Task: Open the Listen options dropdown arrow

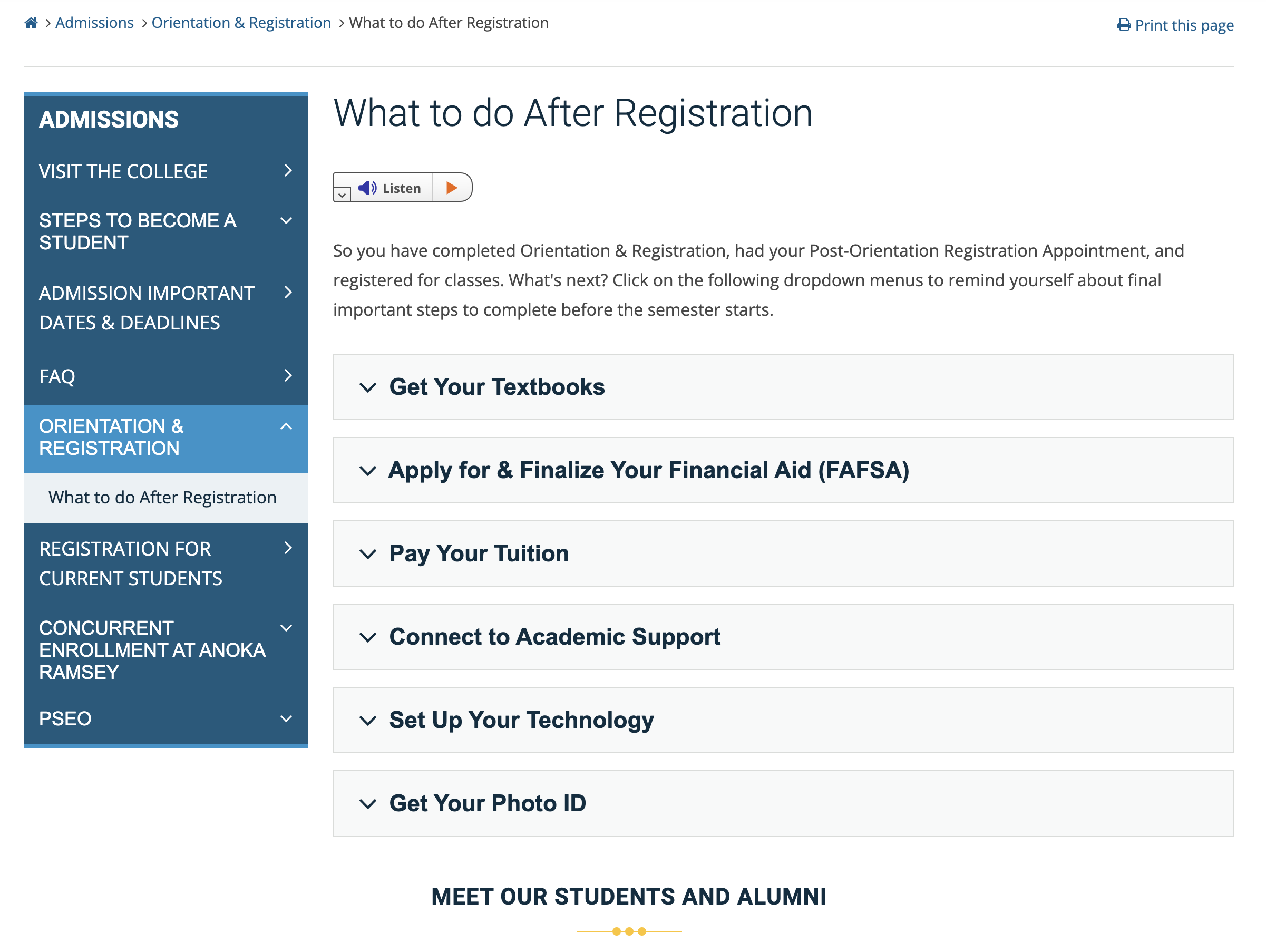Action: tap(342, 195)
